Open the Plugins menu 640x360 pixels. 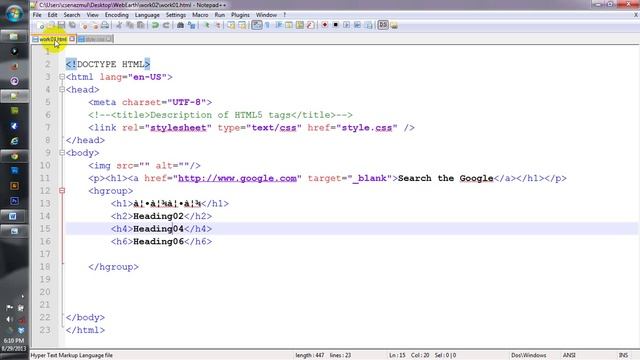coord(240,15)
